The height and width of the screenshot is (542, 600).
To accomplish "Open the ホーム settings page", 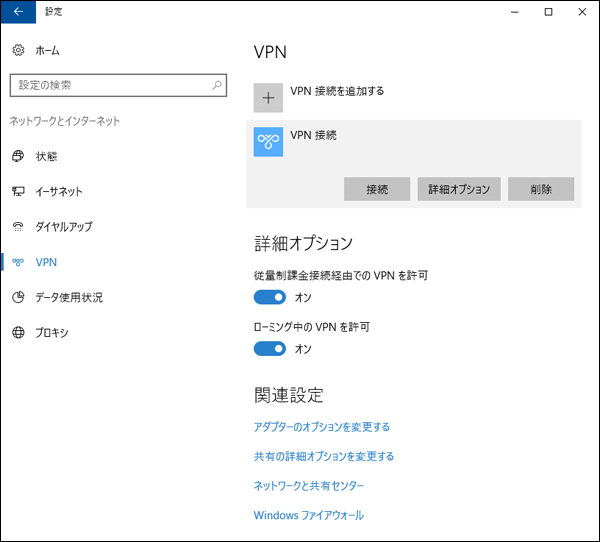I will [47, 51].
